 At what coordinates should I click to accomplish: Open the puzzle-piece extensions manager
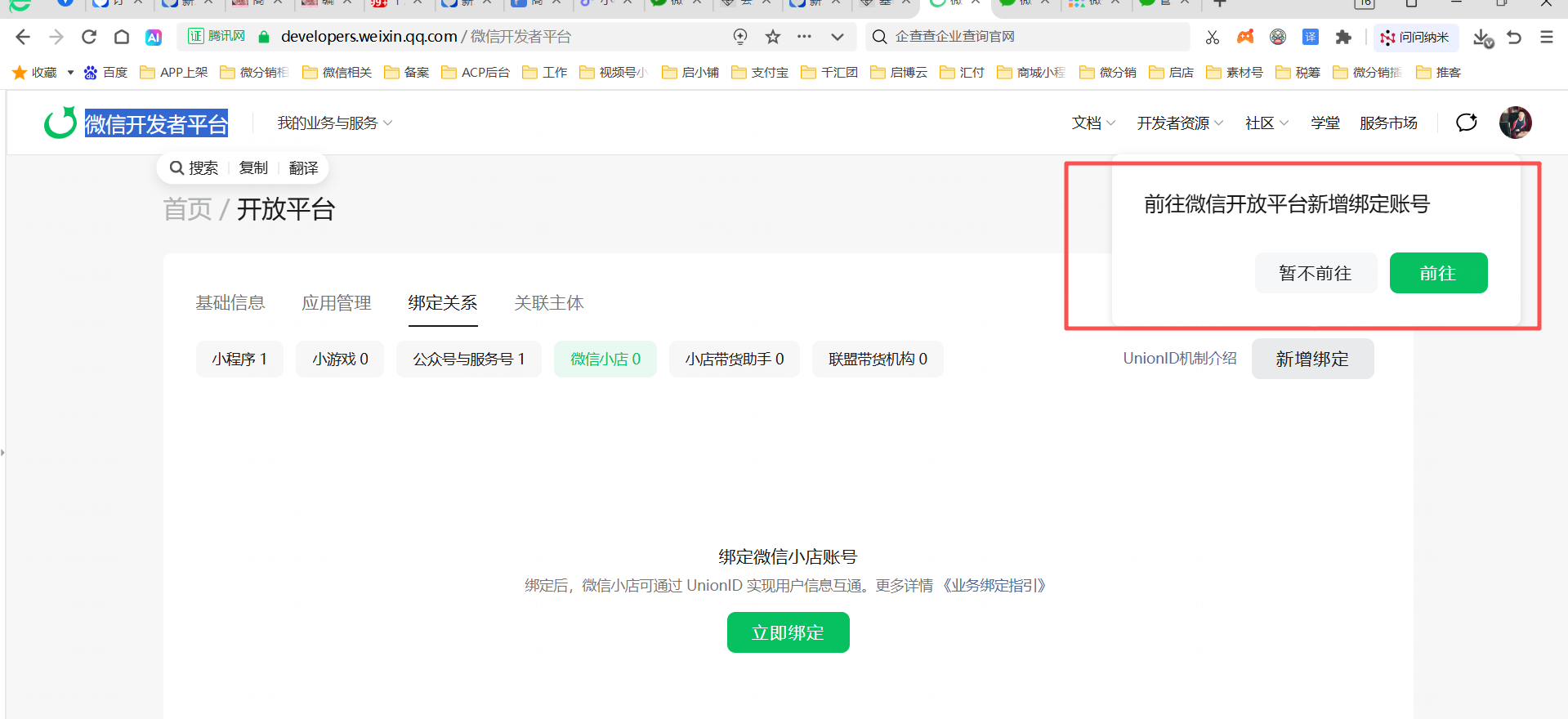[1343, 37]
